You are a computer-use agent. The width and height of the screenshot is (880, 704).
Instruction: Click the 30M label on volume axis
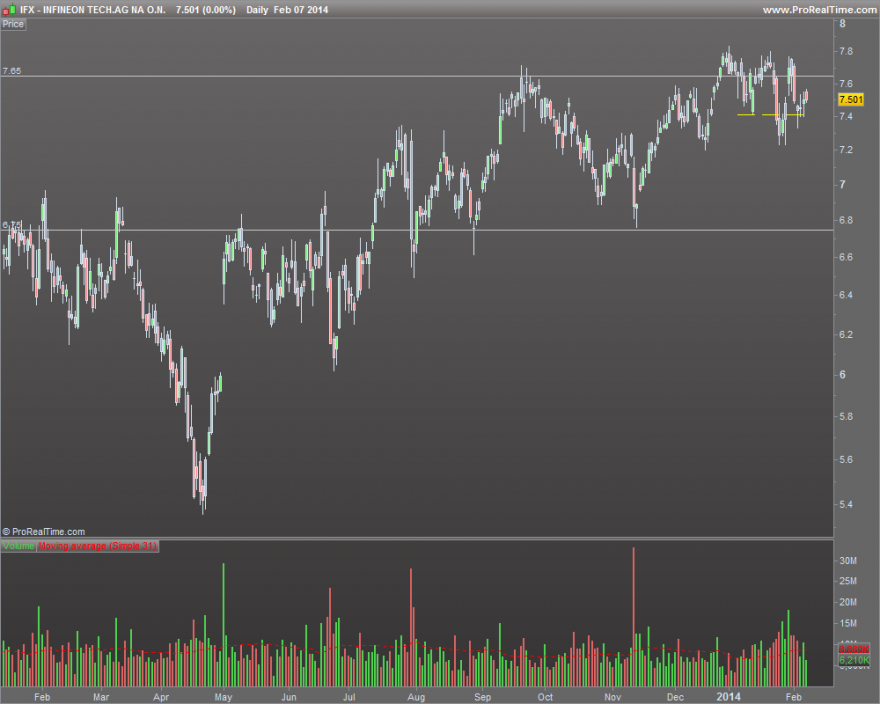848,560
